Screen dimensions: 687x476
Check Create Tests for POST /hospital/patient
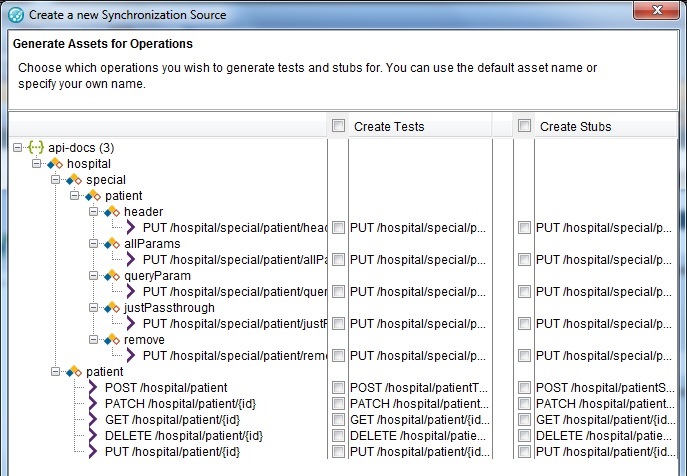(x=339, y=388)
